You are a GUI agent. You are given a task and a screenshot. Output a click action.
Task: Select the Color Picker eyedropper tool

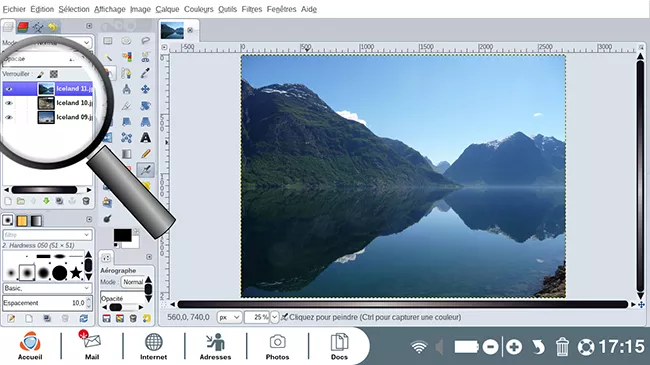145,73
